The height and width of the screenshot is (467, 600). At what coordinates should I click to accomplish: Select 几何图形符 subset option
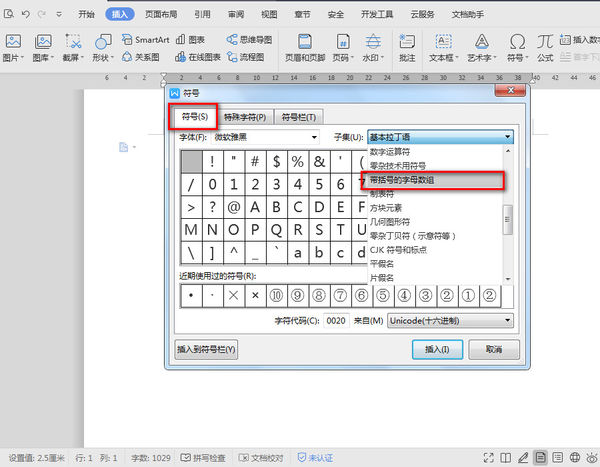point(435,222)
